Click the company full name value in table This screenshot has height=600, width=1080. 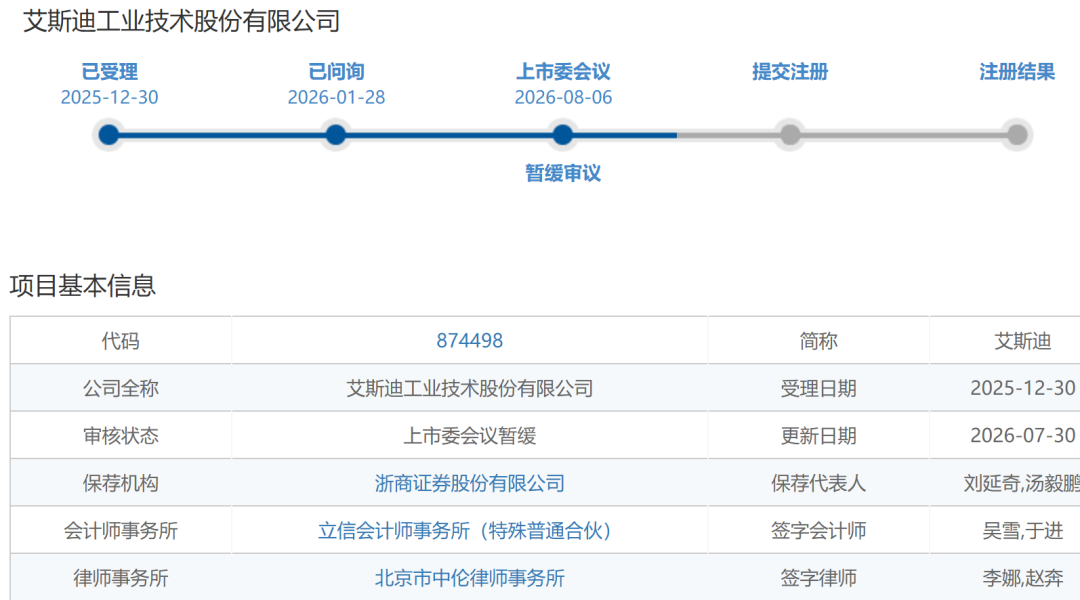coord(470,389)
